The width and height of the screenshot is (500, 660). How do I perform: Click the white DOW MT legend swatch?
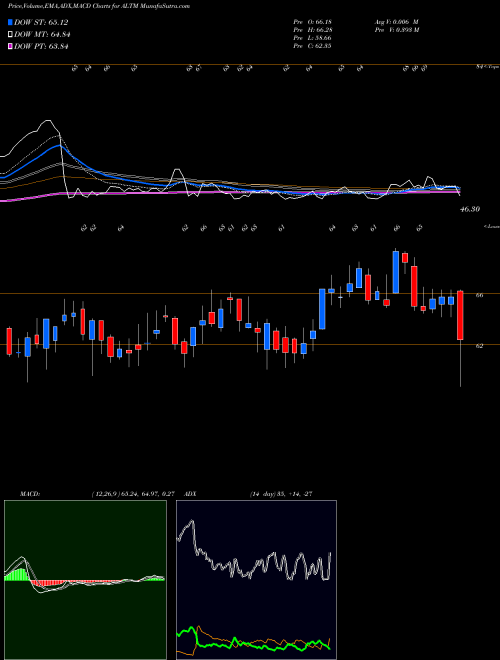[11, 35]
